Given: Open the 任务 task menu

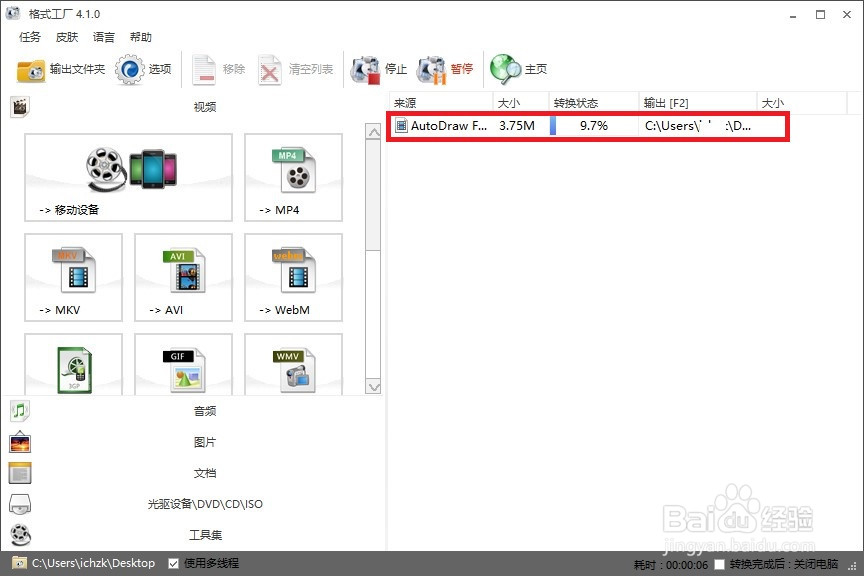Looking at the screenshot, I should pyautogui.click(x=30, y=37).
